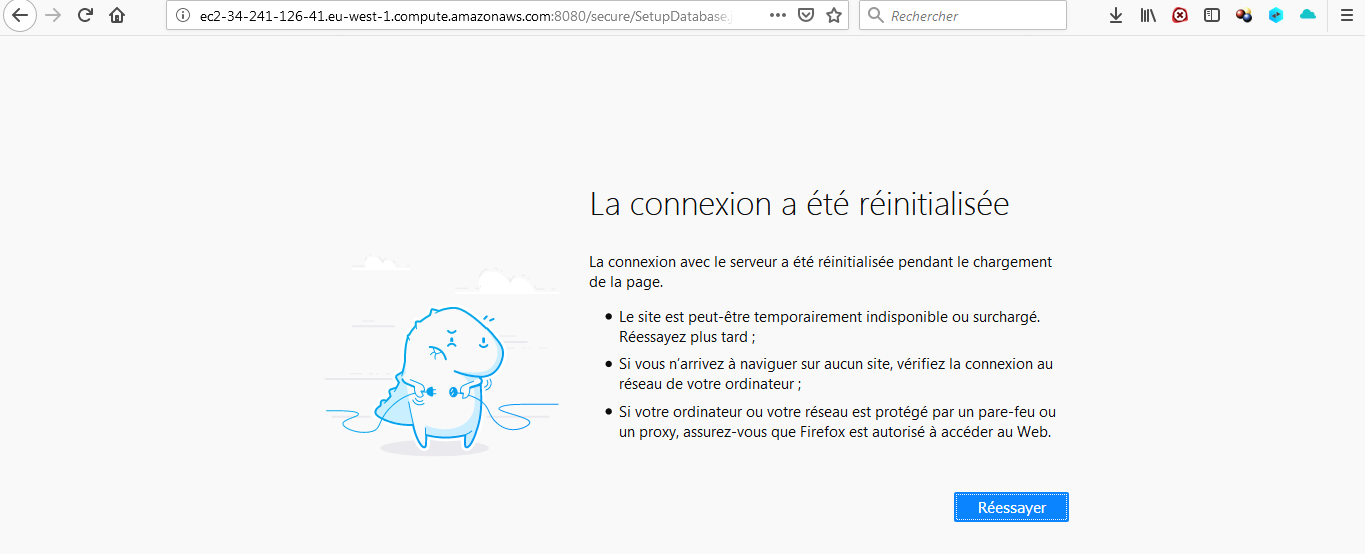Toggle the sidebar view

click(x=1212, y=16)
